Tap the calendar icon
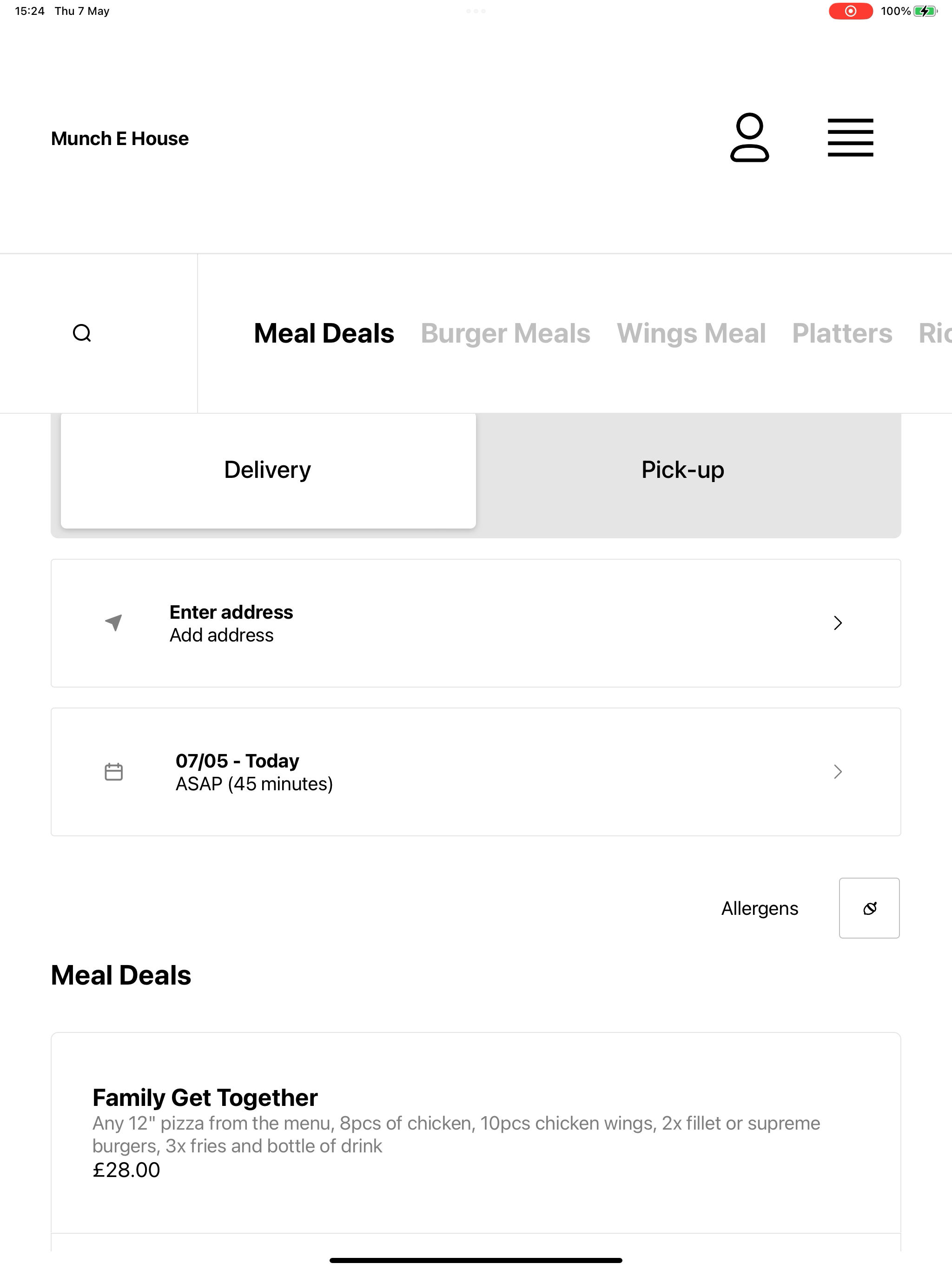The image size is (952, 1270). (114, 772)
